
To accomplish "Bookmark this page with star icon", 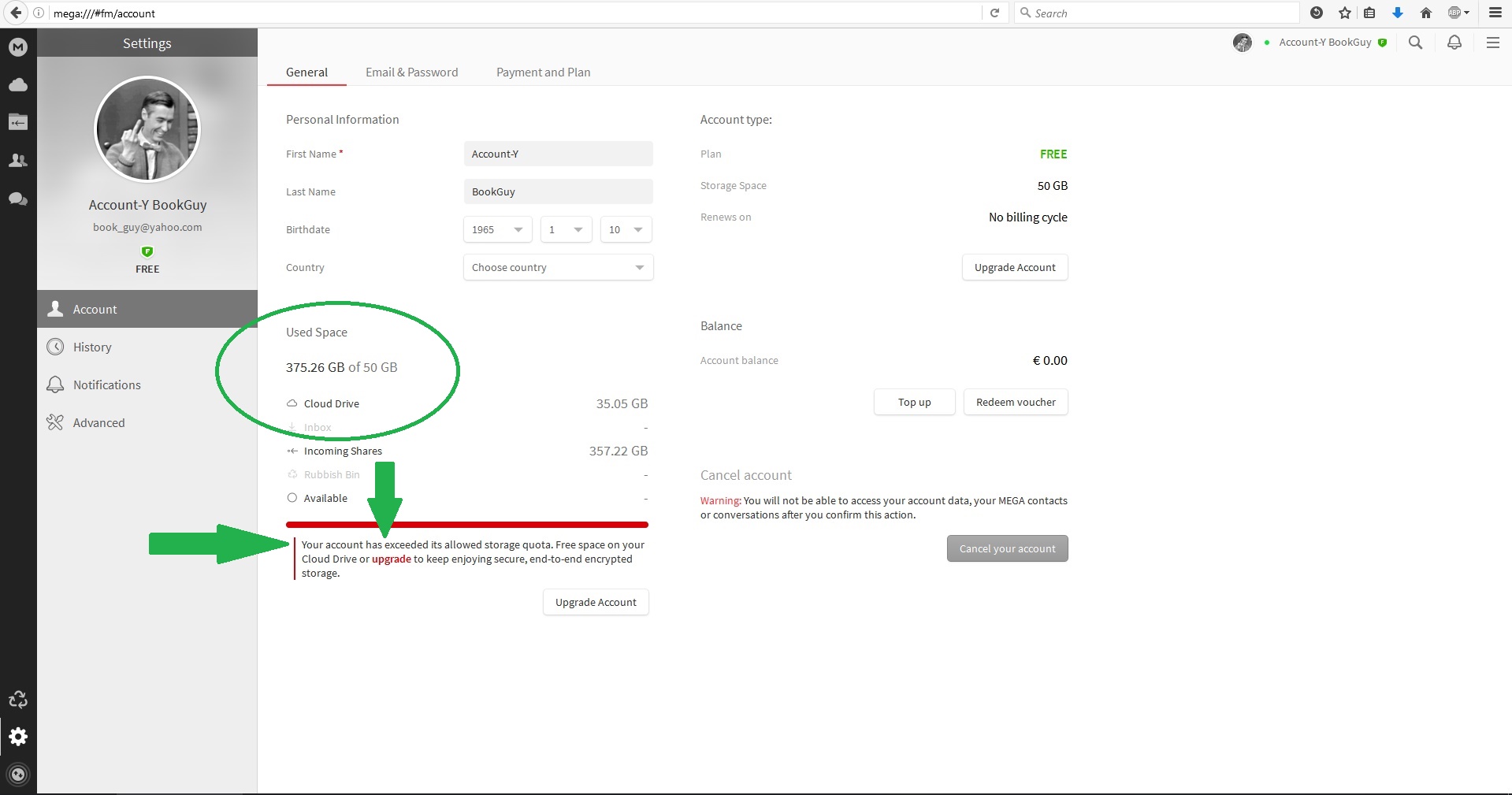I will [x=1345, y=13].
